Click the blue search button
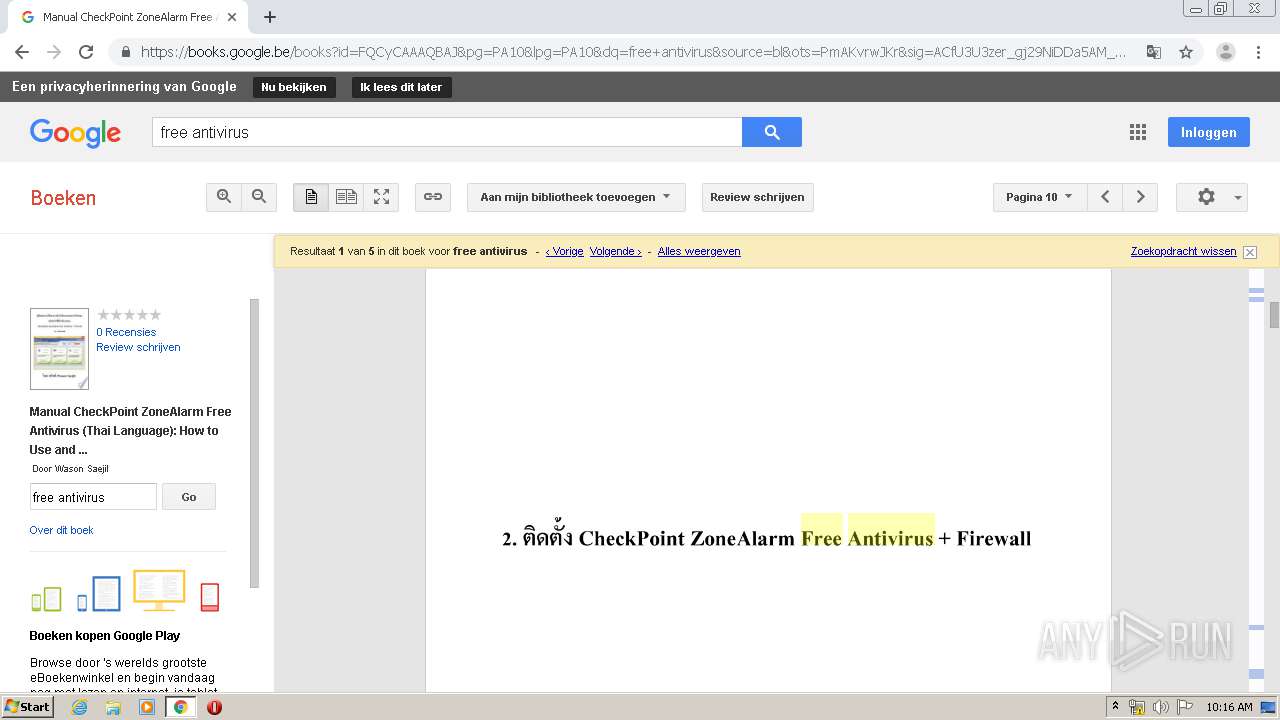Image resolution: width=1280 pixels, height=720 pixels. (772, 132)
